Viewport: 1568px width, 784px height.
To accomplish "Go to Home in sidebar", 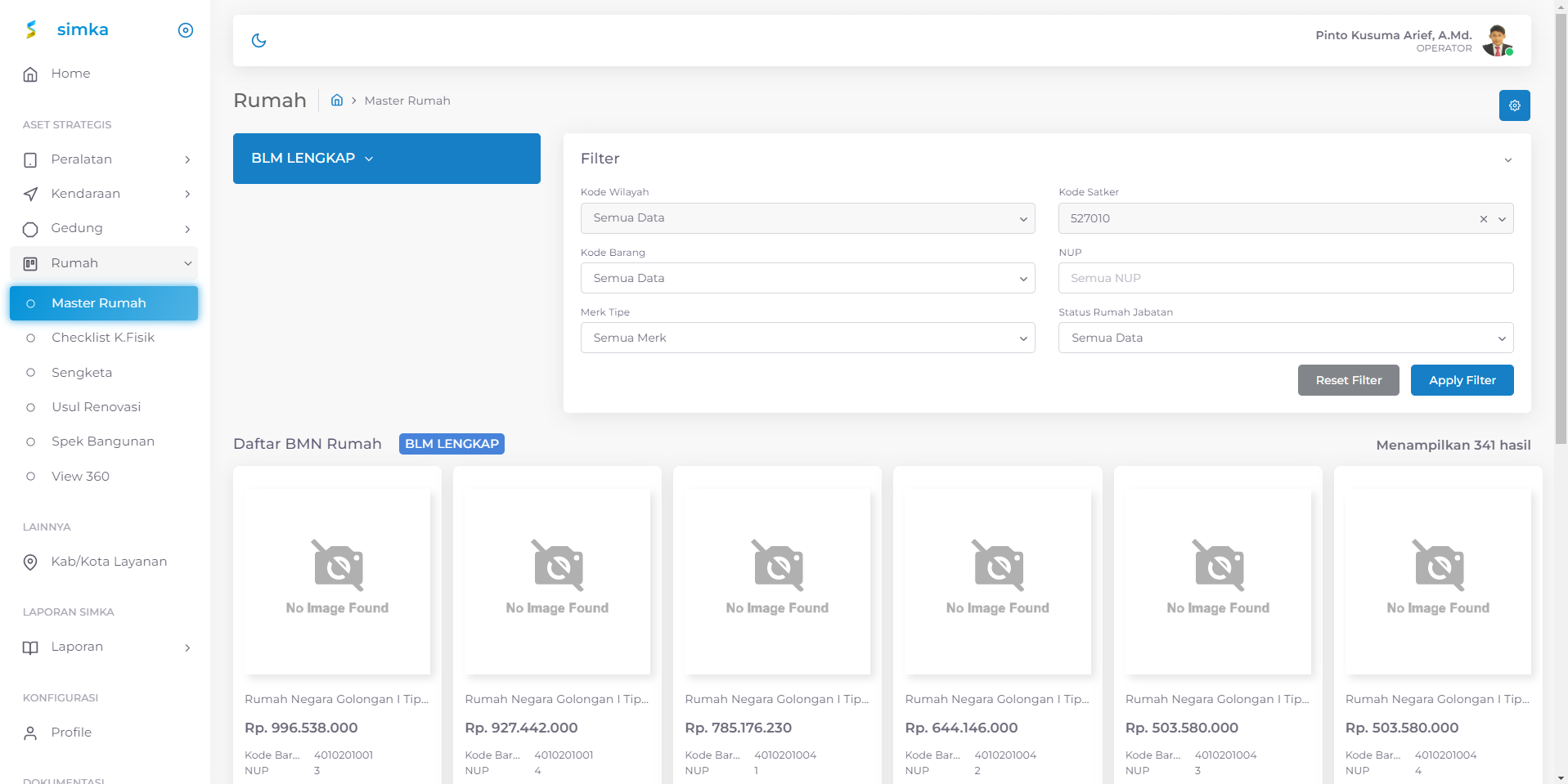I will 104,74.
